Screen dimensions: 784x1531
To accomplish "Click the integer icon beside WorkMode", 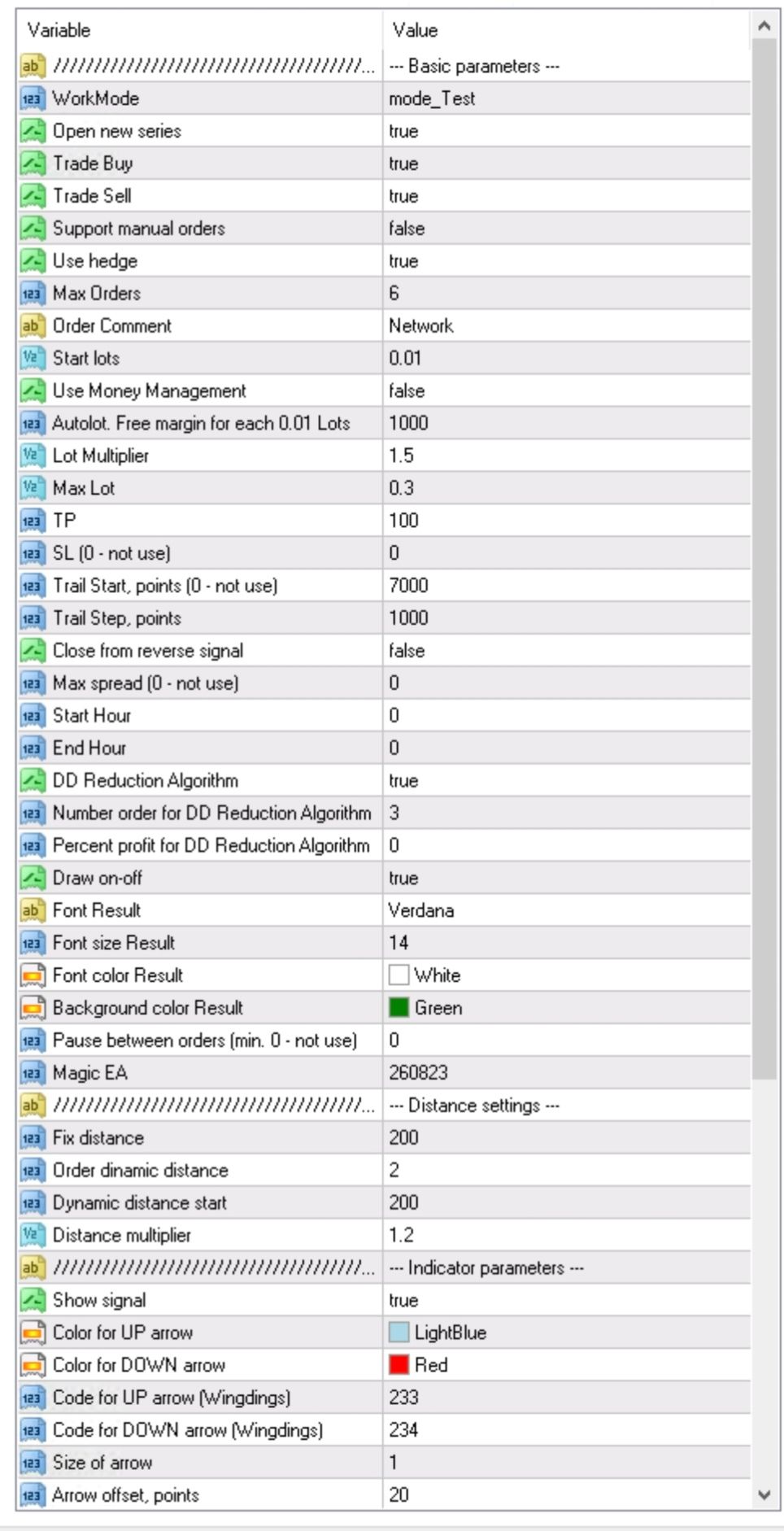I will (x=32, y=98).
